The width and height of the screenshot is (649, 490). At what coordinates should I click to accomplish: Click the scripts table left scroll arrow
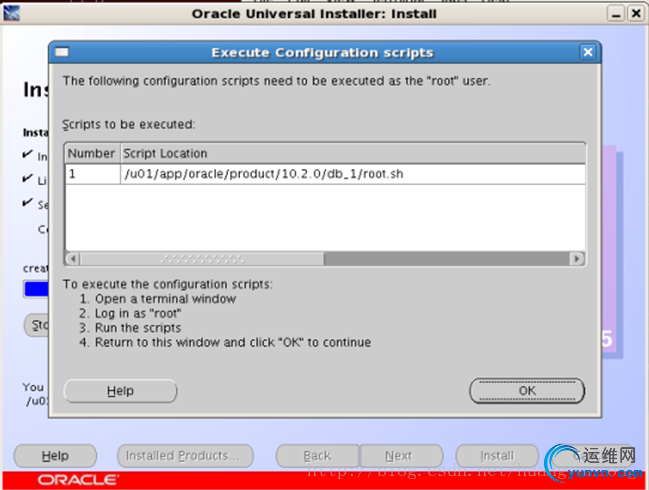tap(73, 259)
